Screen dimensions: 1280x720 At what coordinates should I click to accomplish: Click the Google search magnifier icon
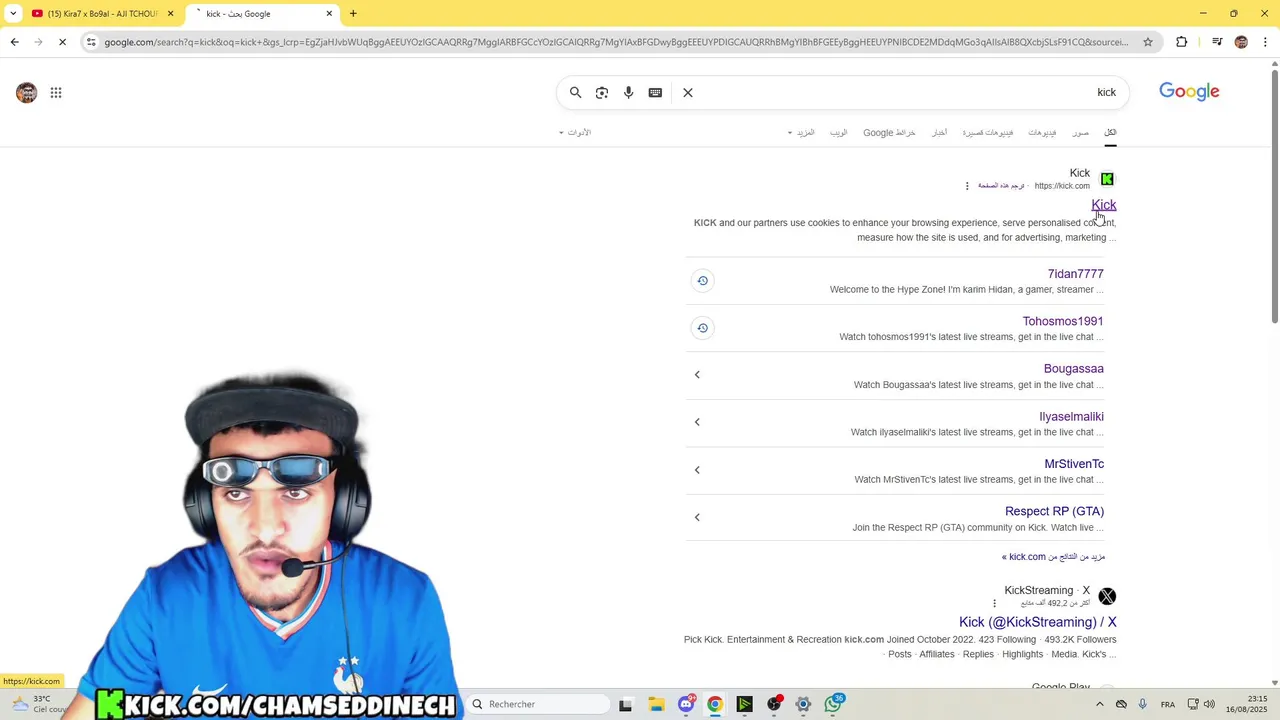click(x=575, y=92)
